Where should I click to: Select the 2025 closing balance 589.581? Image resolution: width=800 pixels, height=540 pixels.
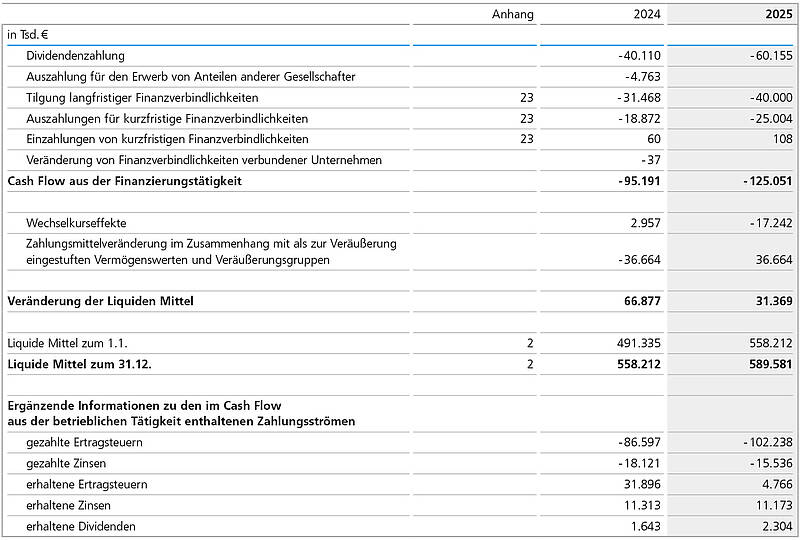coord(771,363)
